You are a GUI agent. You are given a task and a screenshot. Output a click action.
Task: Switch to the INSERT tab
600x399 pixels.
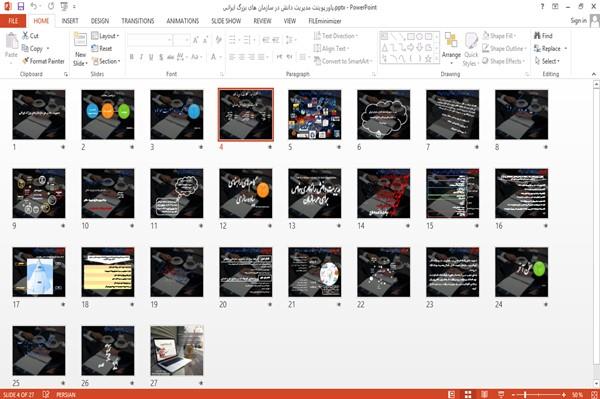click(x=70, y=21)
